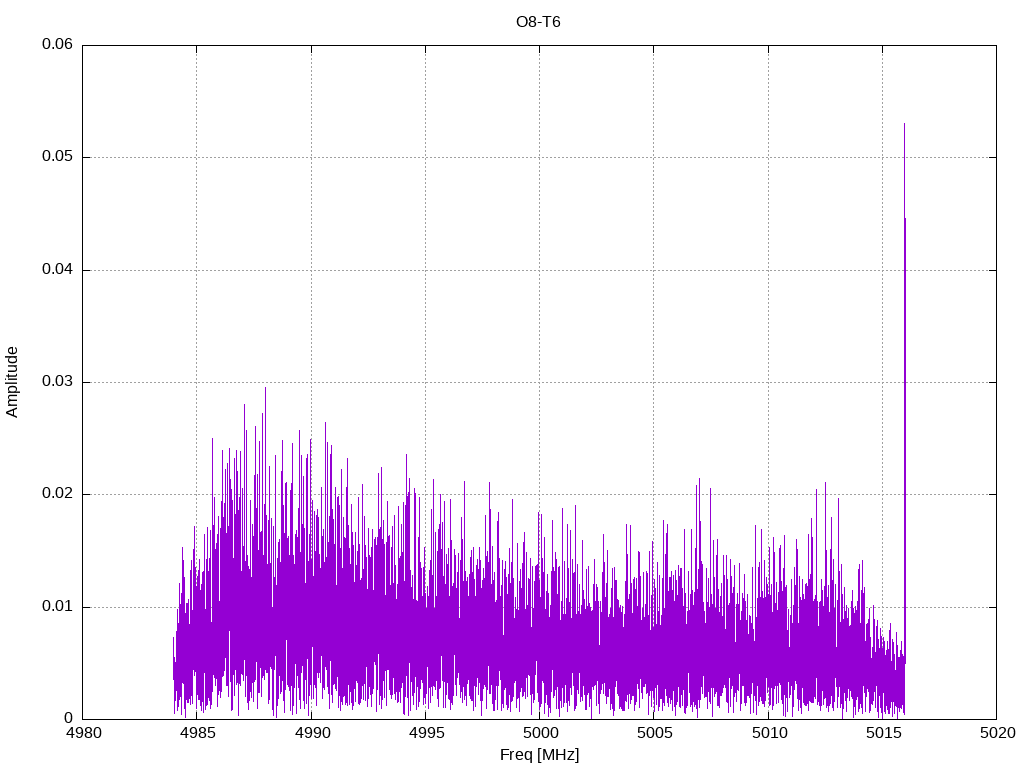Click the 0.06 y-axis tick label
Screen dimensions: 1024x768
(57, 44)
